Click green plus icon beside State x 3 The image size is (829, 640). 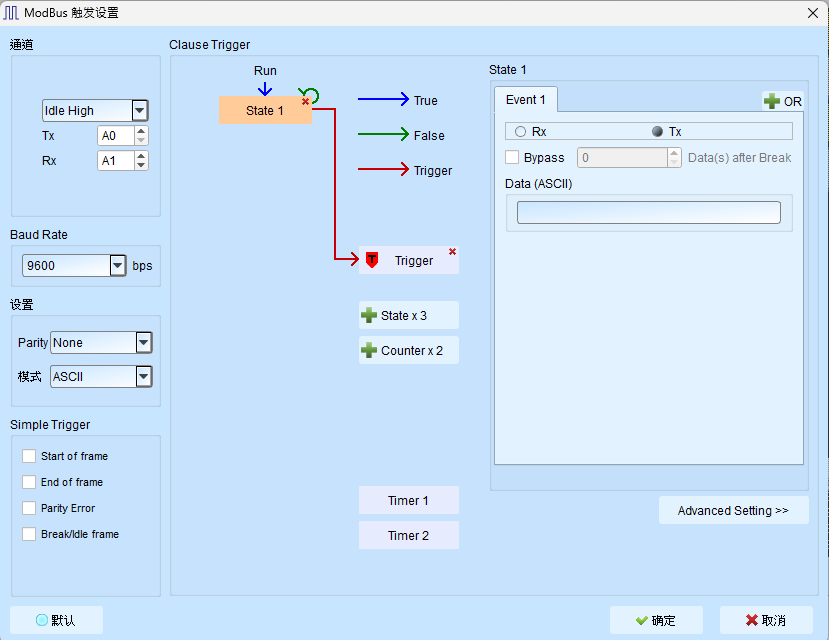369,316
